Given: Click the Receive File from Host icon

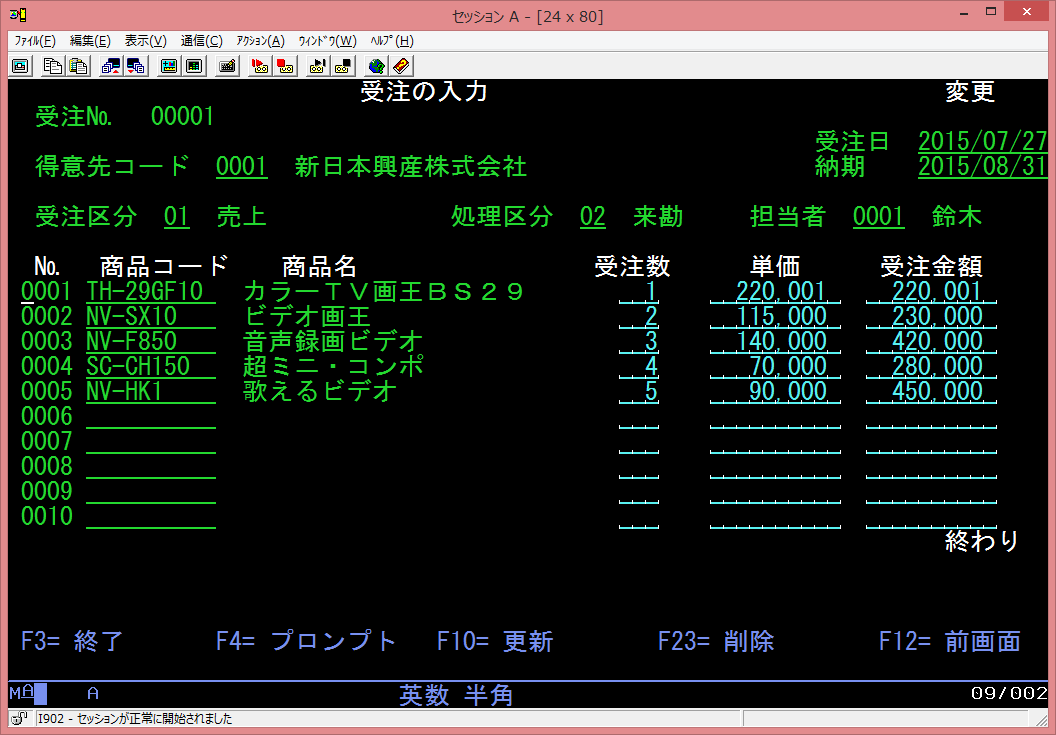Looking at the screenshot, I should pos(136,66).
